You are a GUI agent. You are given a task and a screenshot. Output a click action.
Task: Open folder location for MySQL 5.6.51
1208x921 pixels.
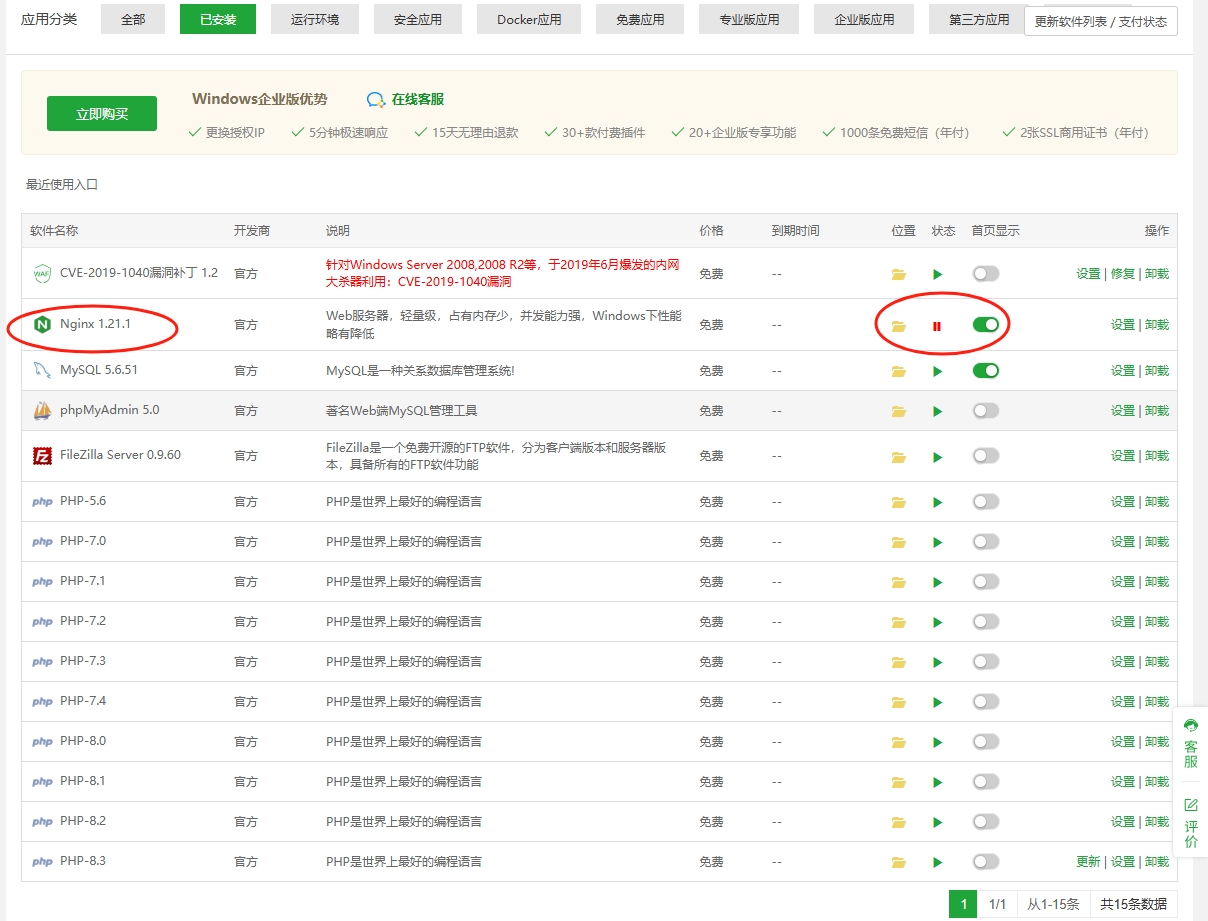(899, 371)
